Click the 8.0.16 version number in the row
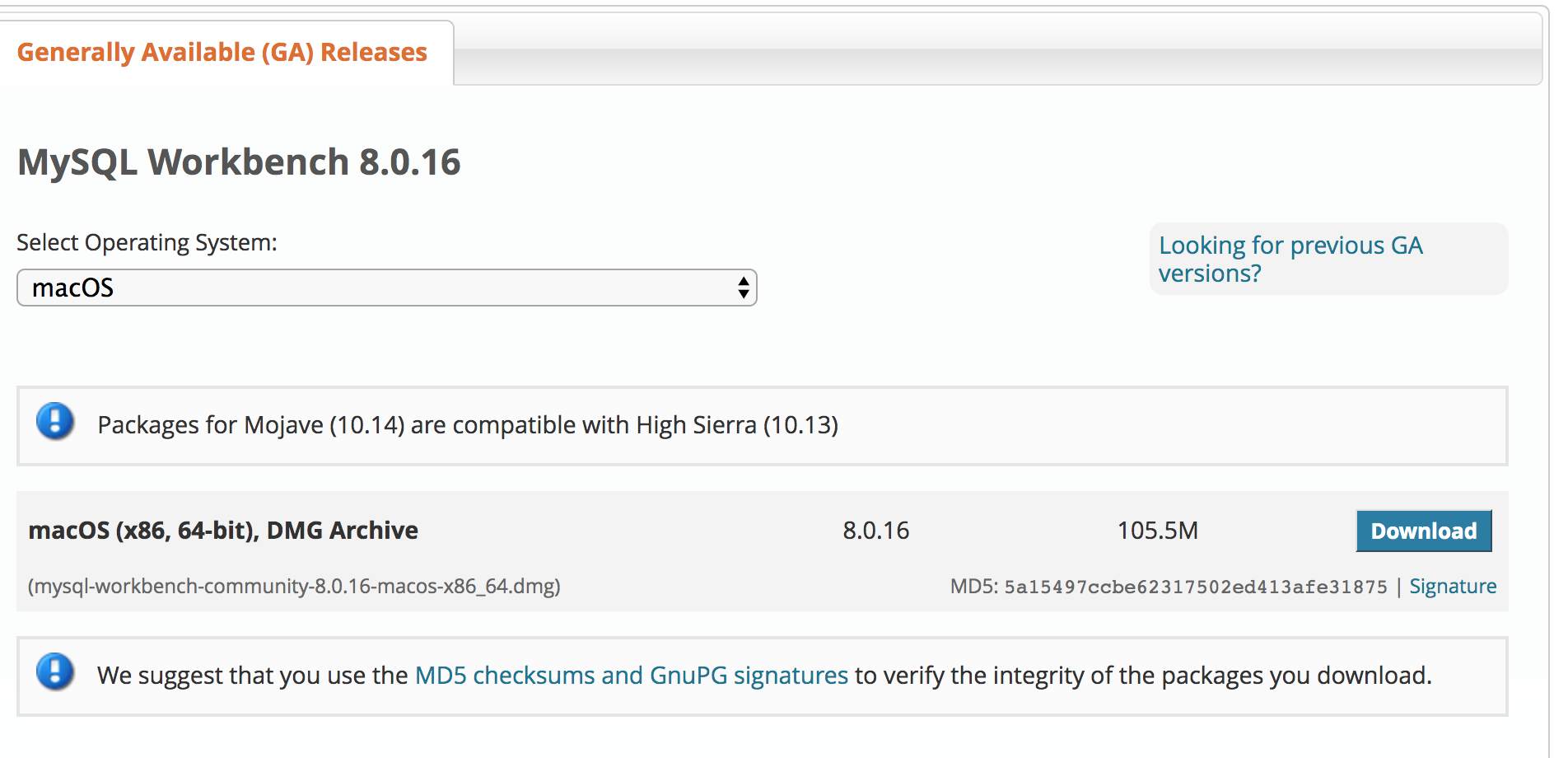Image resolution: width=1568 pixels, height=758 pixels. coord(875,531)
